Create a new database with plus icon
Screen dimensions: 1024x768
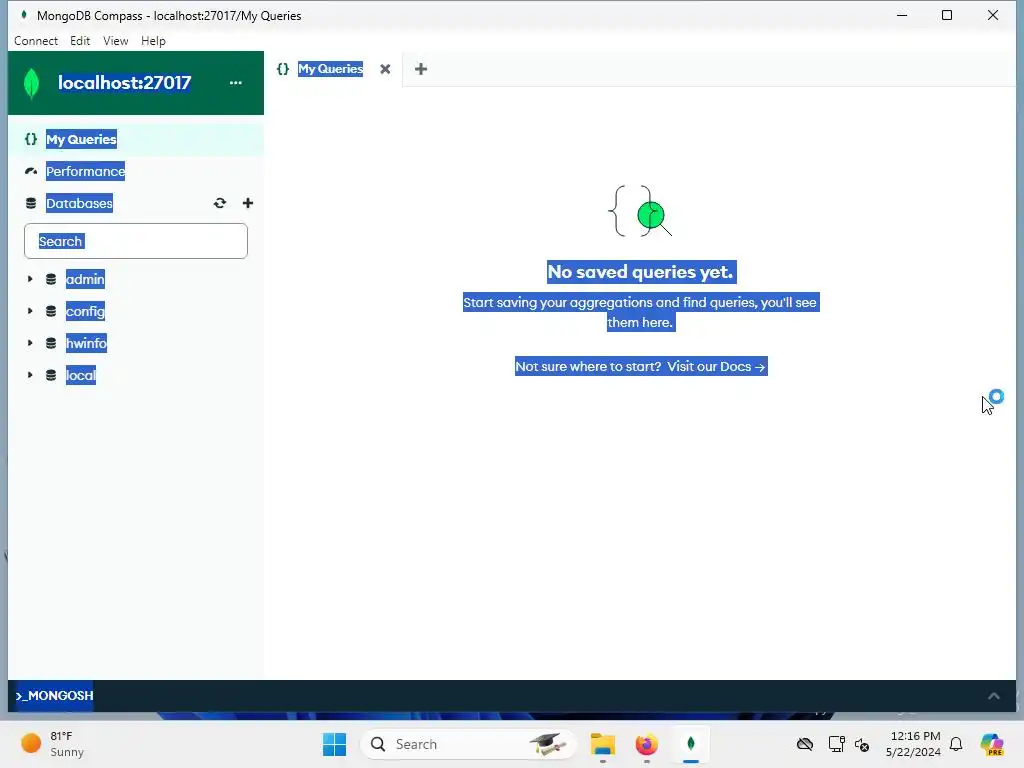point(248,203)
